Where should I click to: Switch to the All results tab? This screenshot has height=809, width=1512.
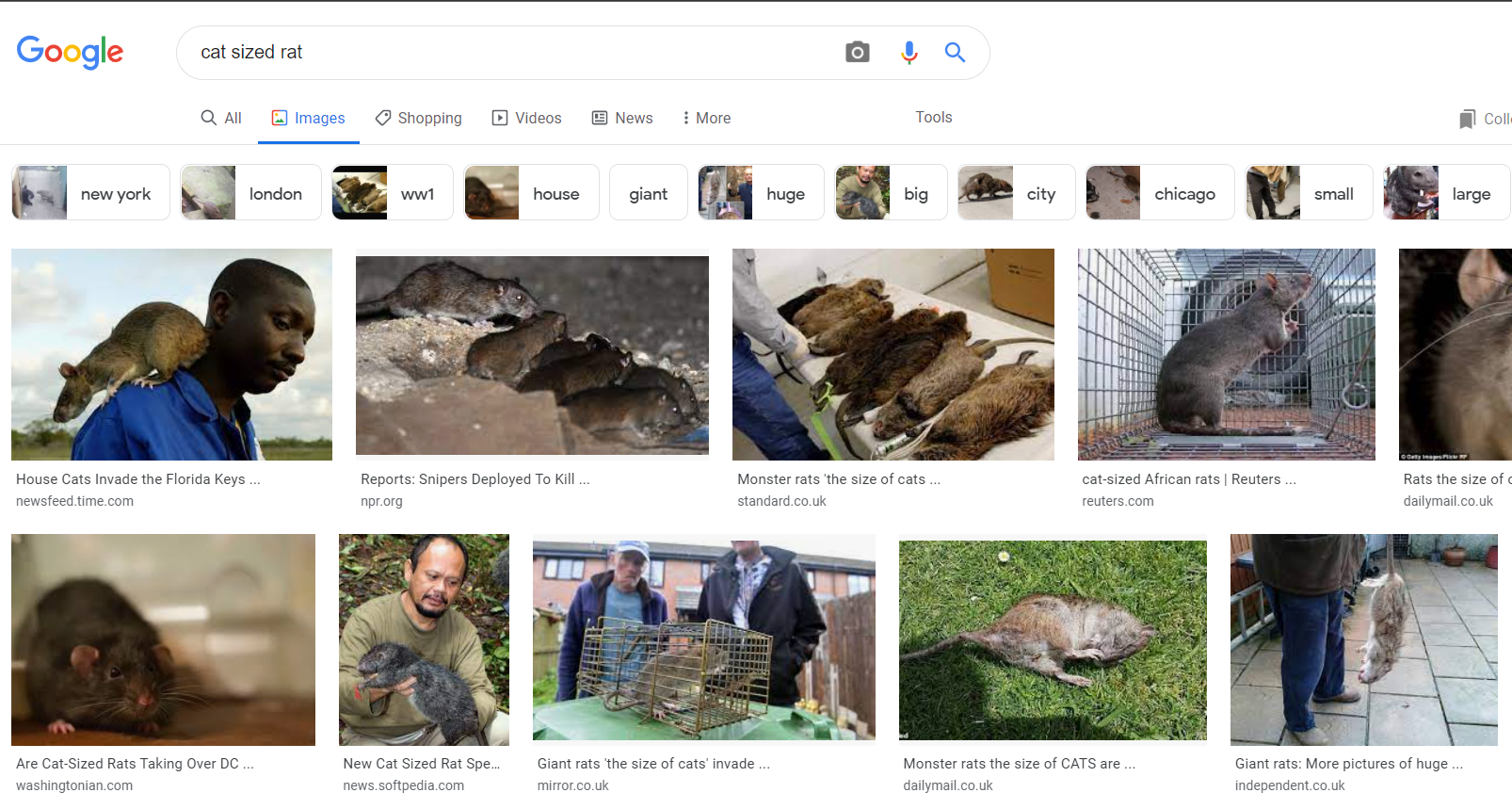click(221, 118)
